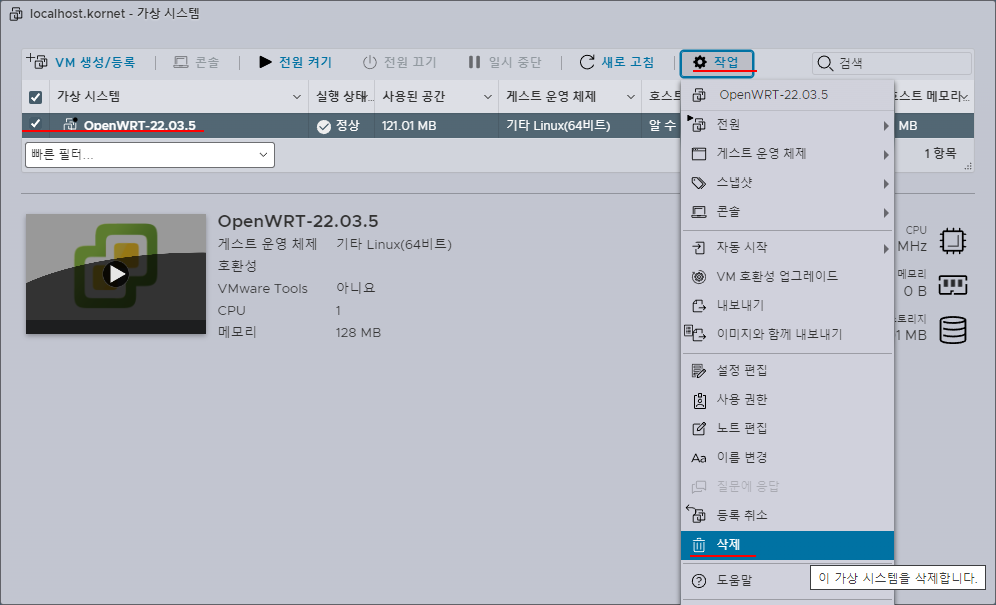This screenshot has width=996, height=605.
Task: Toggle the OpenWRT-22.03.5 row checkbox
Action: click(x=36, y=124)
